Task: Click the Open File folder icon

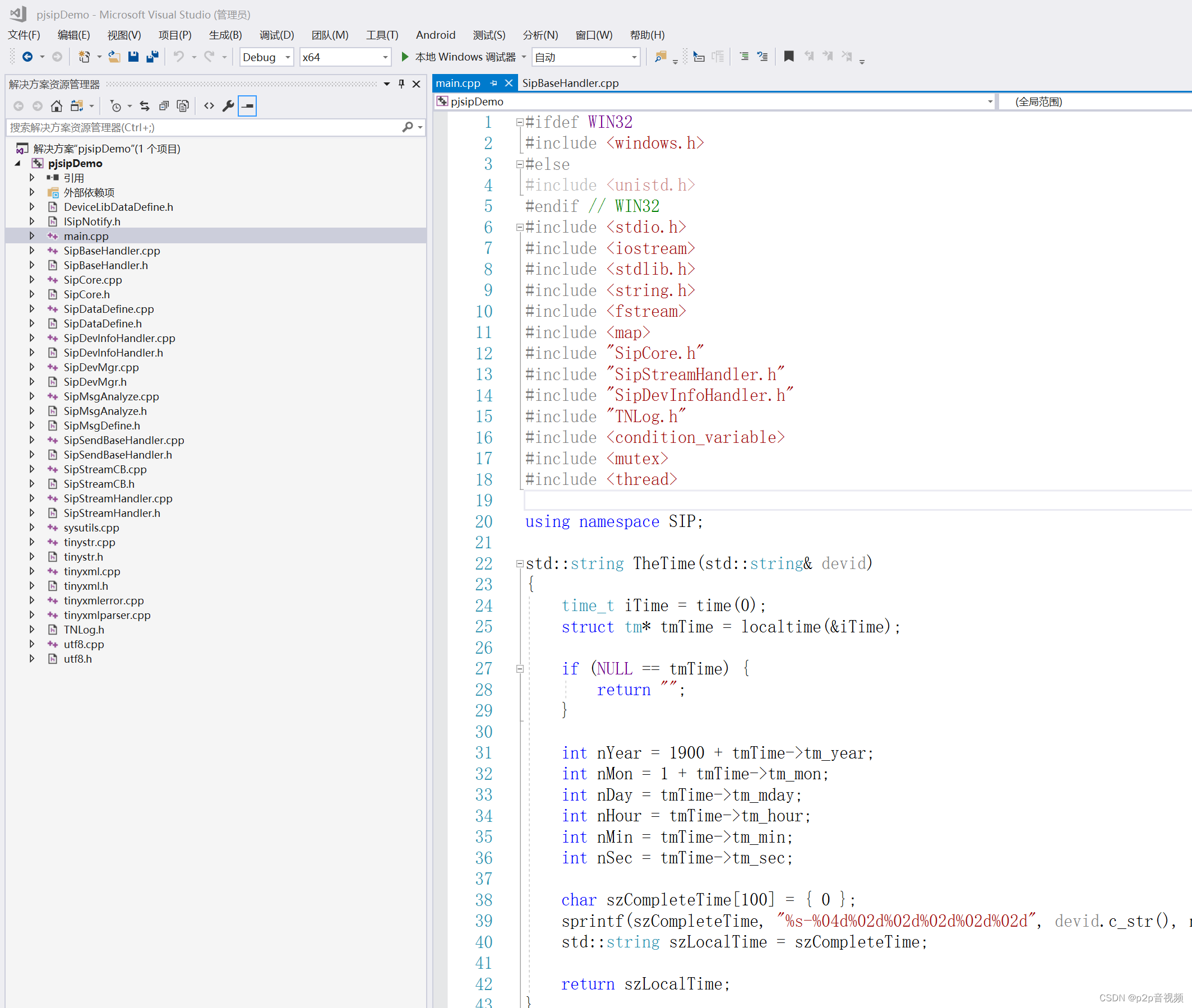Action: 114,57
